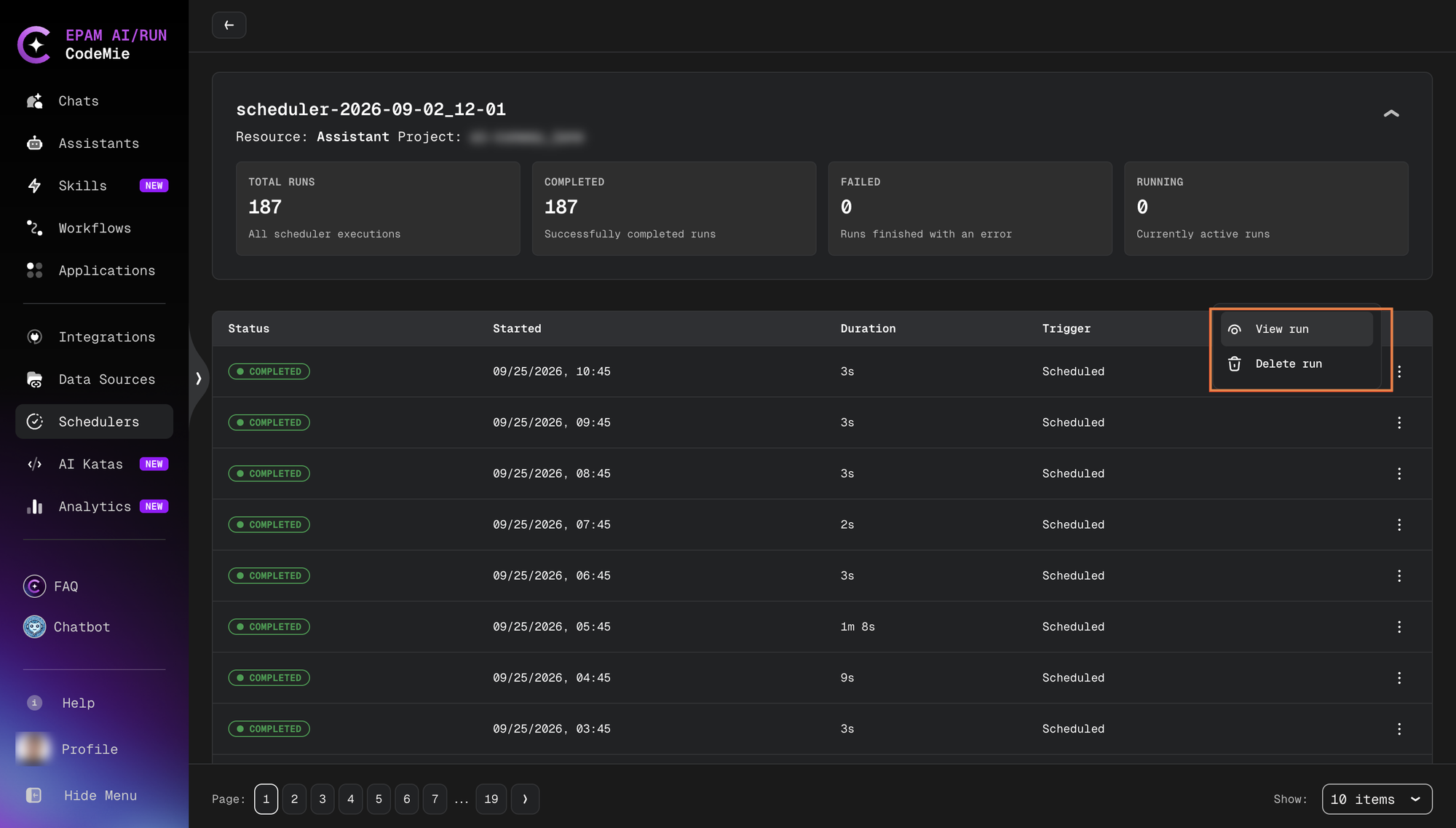Click the Started column header
This screenshot has width=1456, height=828.
pyautogui.click(x=517, y=328)
